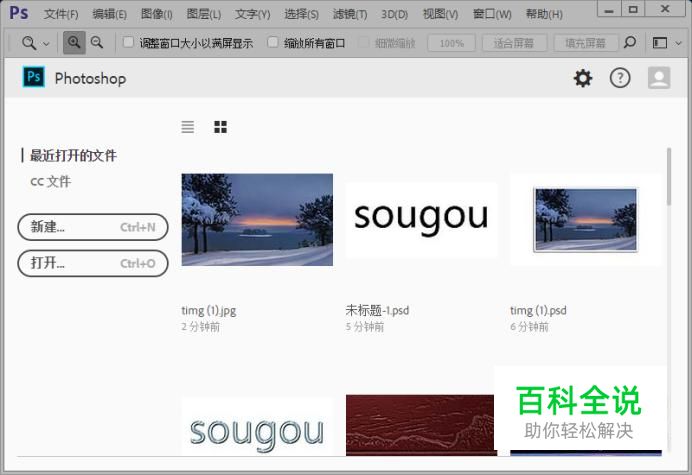Viewport: 692px width, 475px height.
Task: Click the Ps application icon in the menu bar
Action: [x=19, y=13]
